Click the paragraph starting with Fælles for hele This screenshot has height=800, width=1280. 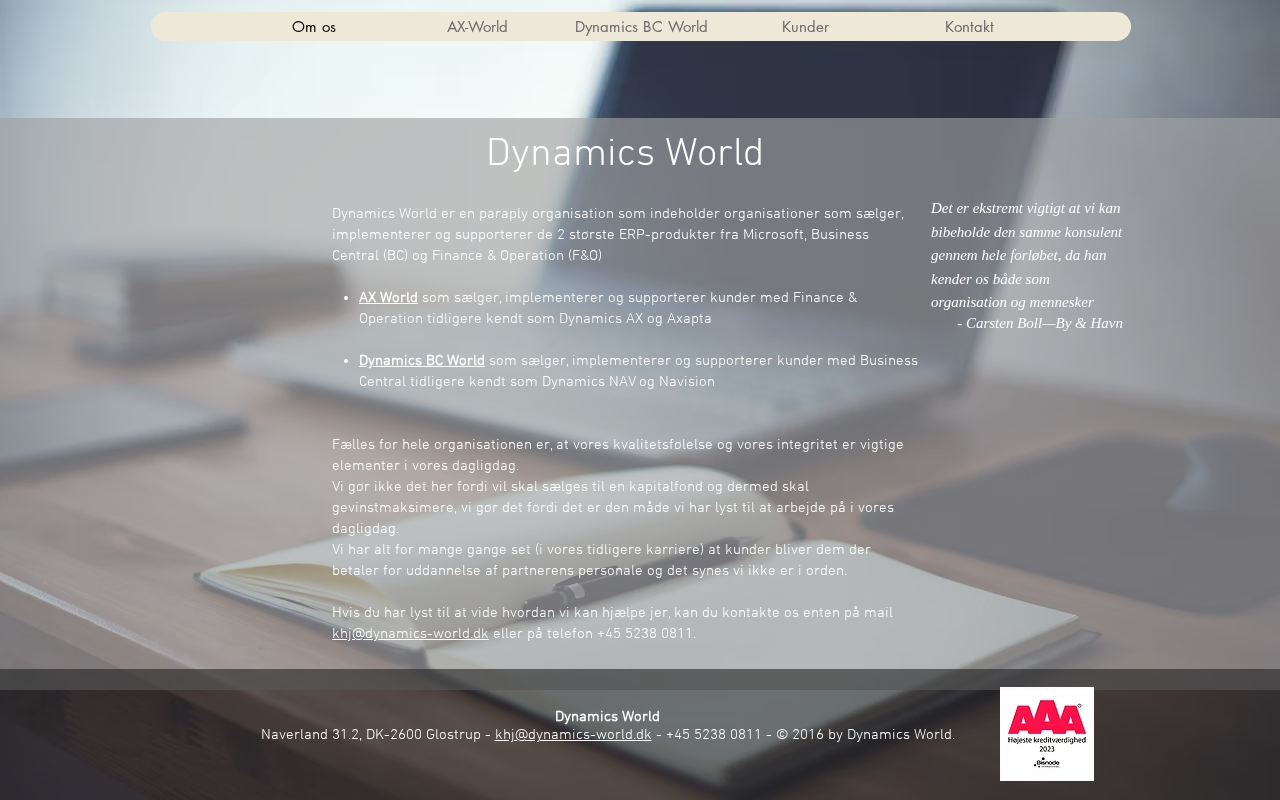click(x=617, y=455)
